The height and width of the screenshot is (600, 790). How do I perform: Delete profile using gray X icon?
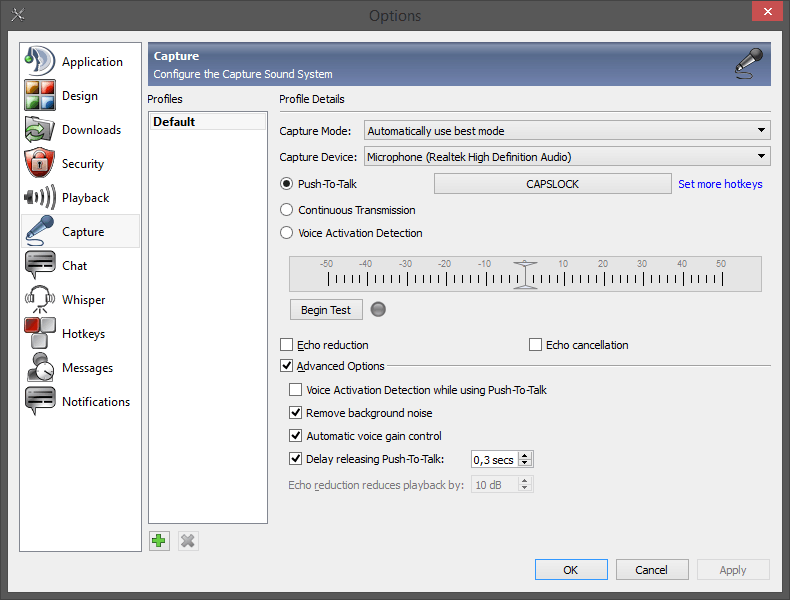pyautogui.click(x=188, y=541)
